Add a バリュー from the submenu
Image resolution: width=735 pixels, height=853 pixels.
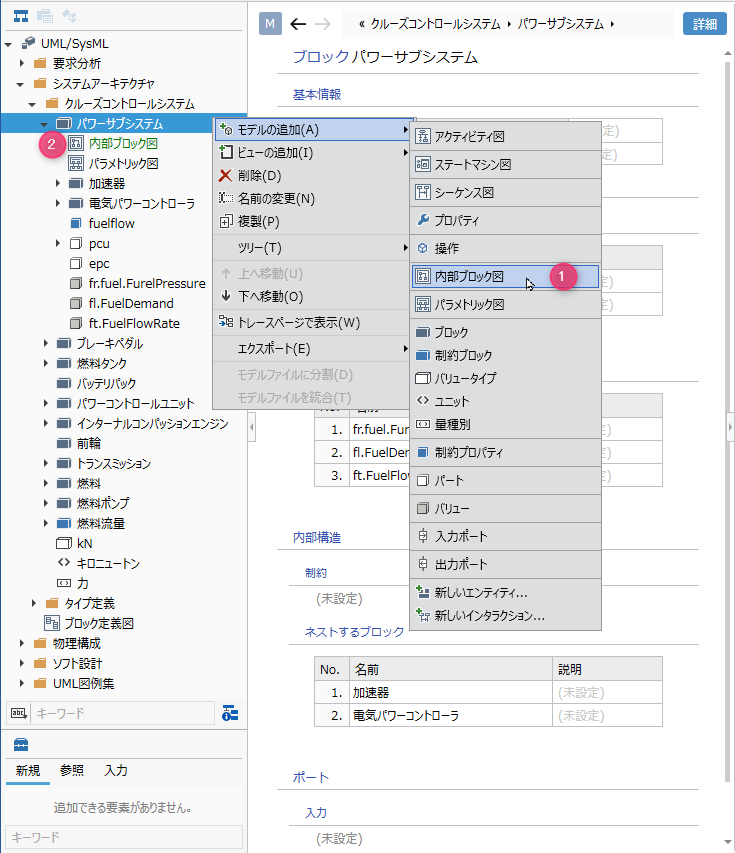(505, 509)
